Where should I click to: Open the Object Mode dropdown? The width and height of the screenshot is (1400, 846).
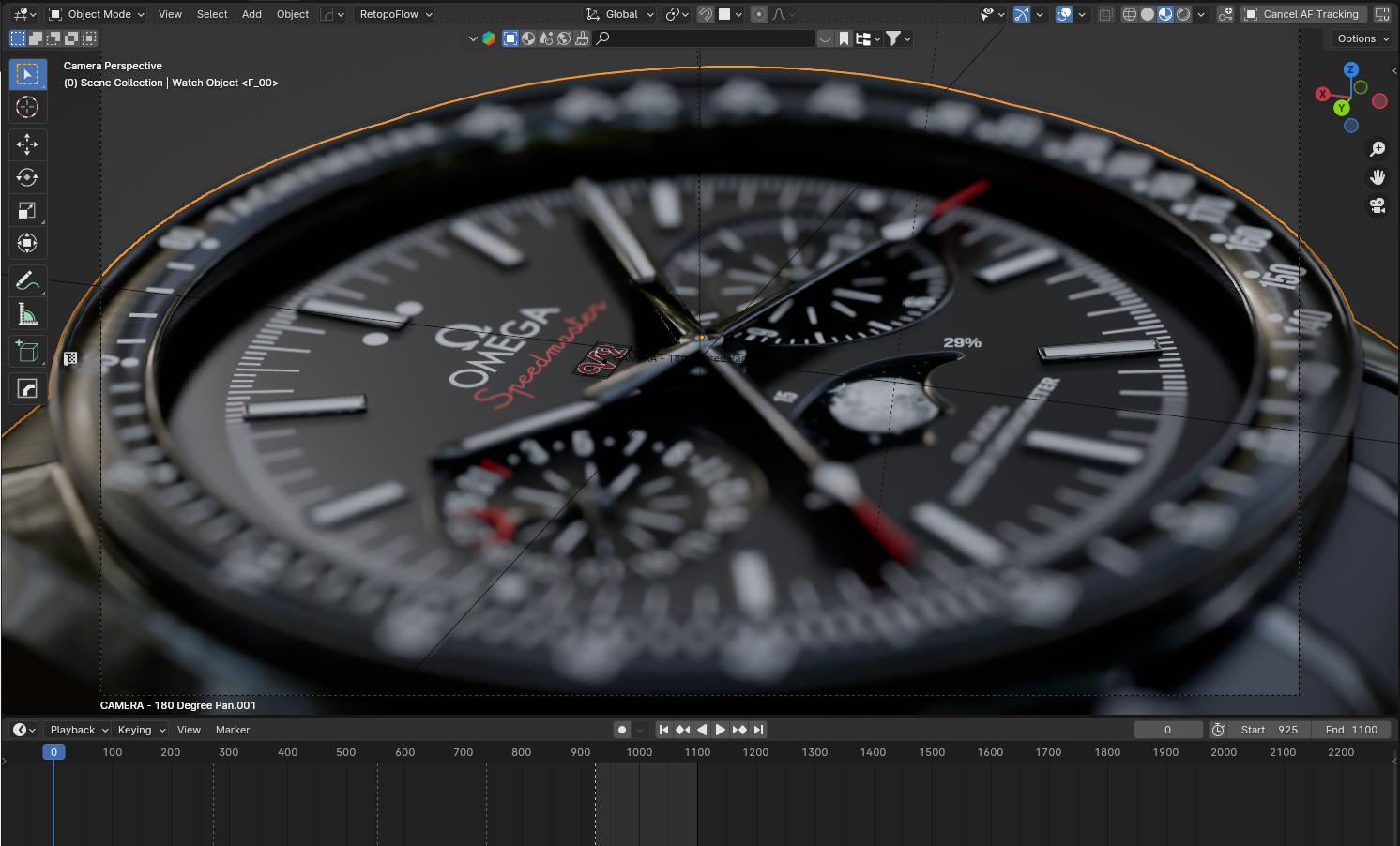coord(97,14)
